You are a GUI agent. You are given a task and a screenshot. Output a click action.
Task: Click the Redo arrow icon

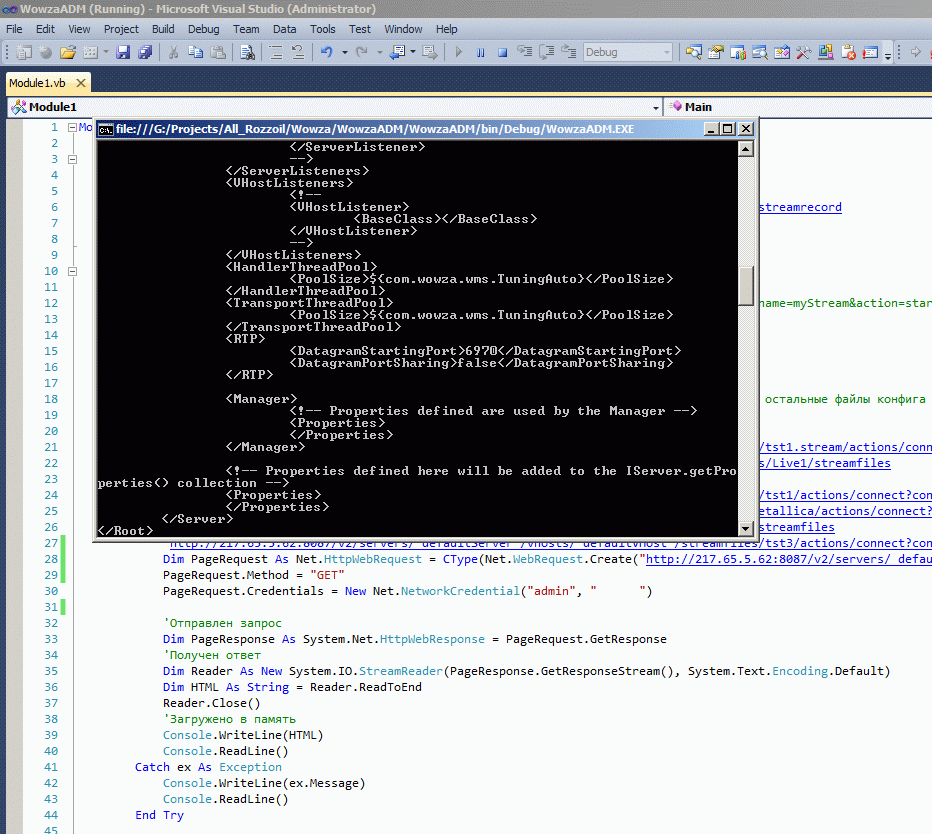click(361, 52)
